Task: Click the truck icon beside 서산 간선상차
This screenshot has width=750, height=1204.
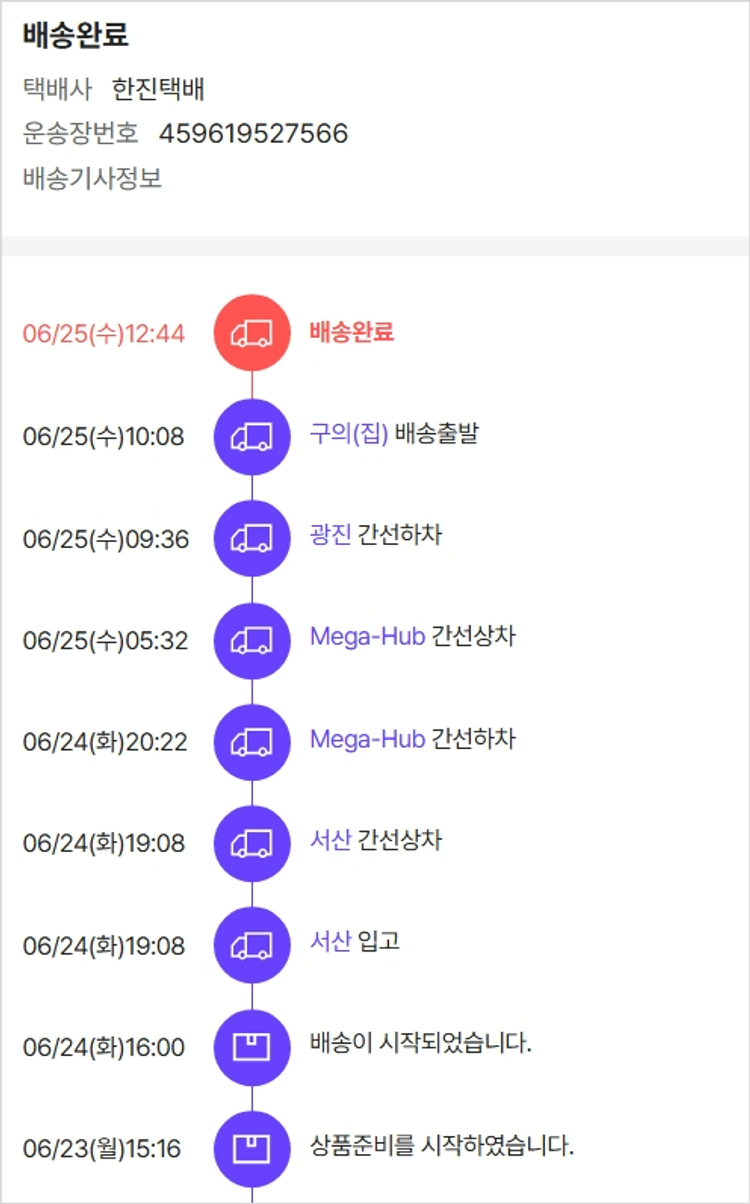Action: [x=252, y=844]
